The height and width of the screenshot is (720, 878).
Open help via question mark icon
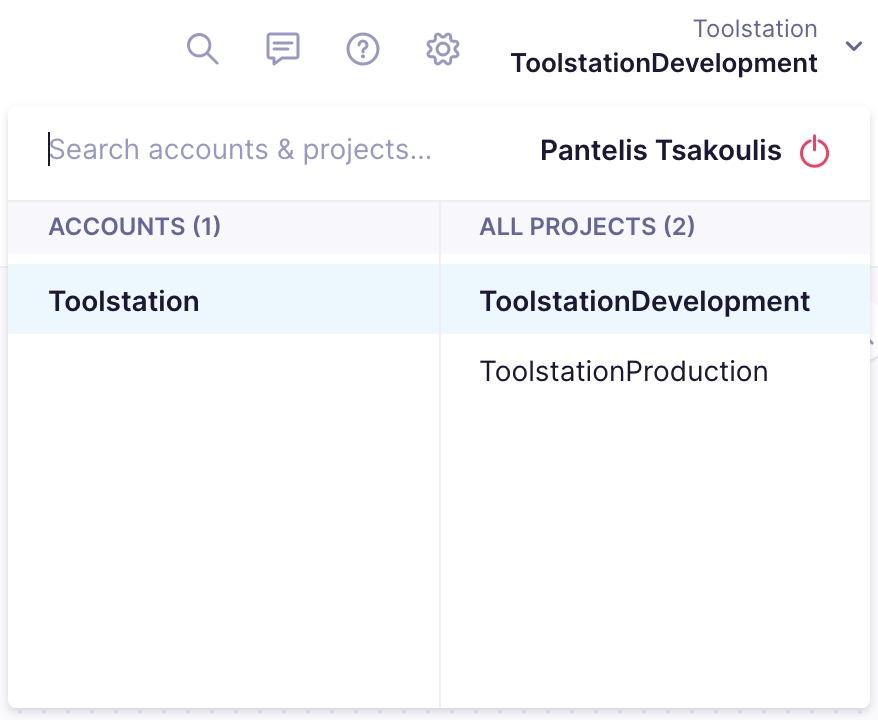[362, 48]
